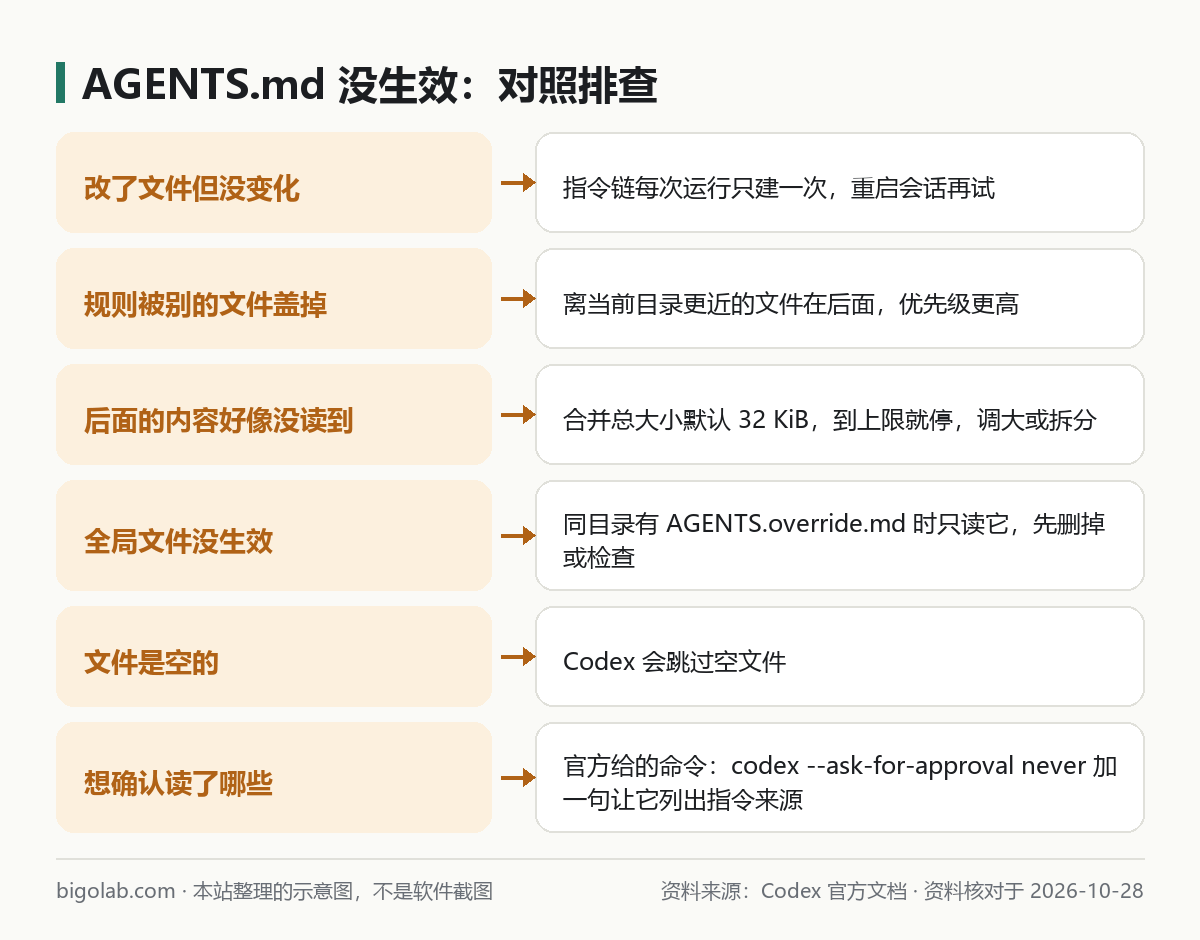
Task: Click the text '离当前目录更近的文件在后面，优先级更高'
Action: (791, 304)
